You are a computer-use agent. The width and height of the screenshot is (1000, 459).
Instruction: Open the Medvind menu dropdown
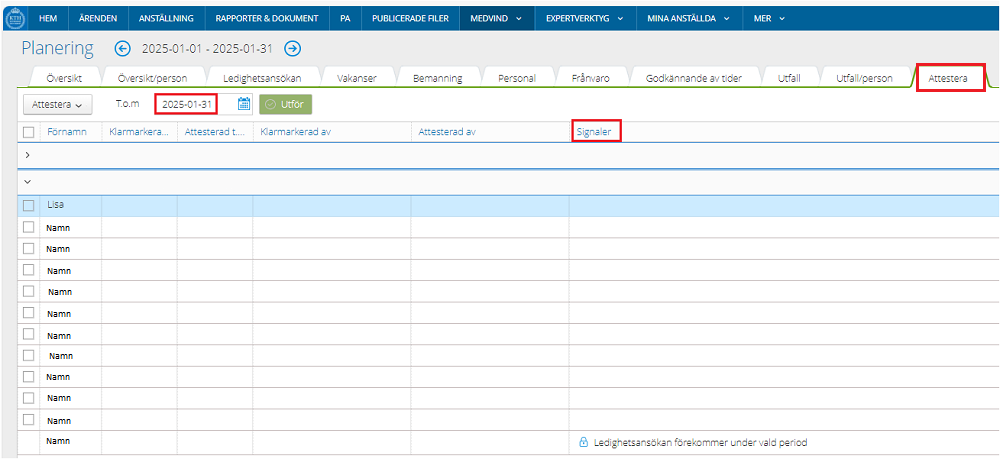pyautogui.click(x=496, y=18)
